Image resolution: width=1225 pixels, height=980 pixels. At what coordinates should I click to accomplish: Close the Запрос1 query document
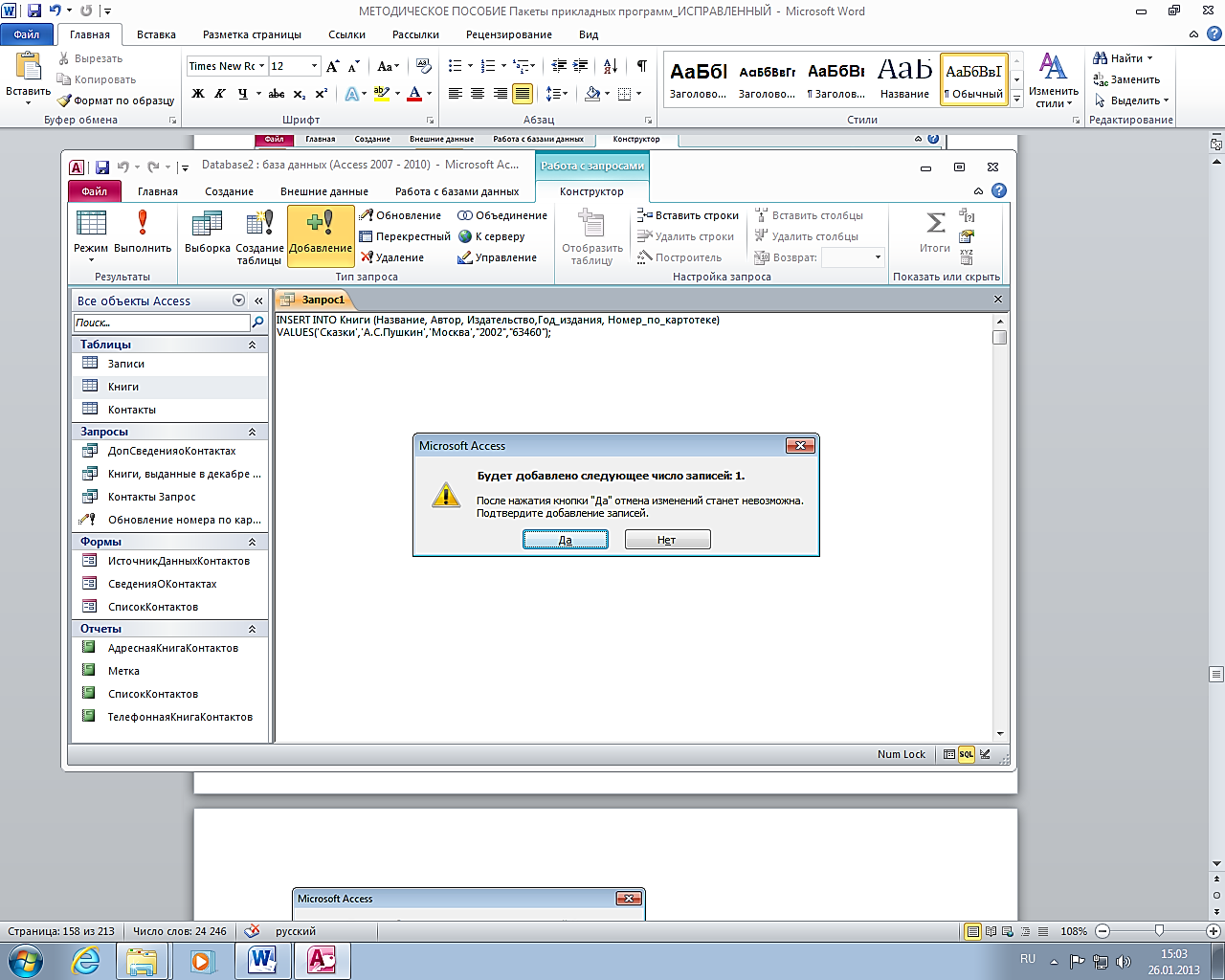(997, 300)
